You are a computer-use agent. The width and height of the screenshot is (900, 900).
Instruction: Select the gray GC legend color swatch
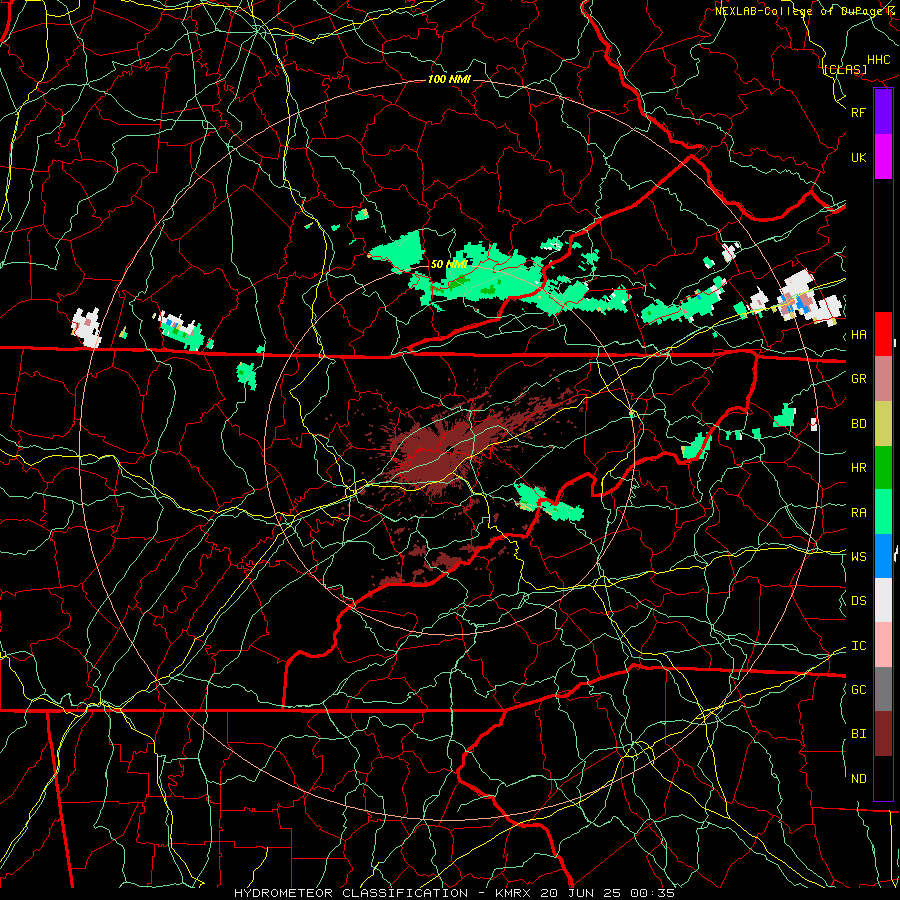pos(883,689)
